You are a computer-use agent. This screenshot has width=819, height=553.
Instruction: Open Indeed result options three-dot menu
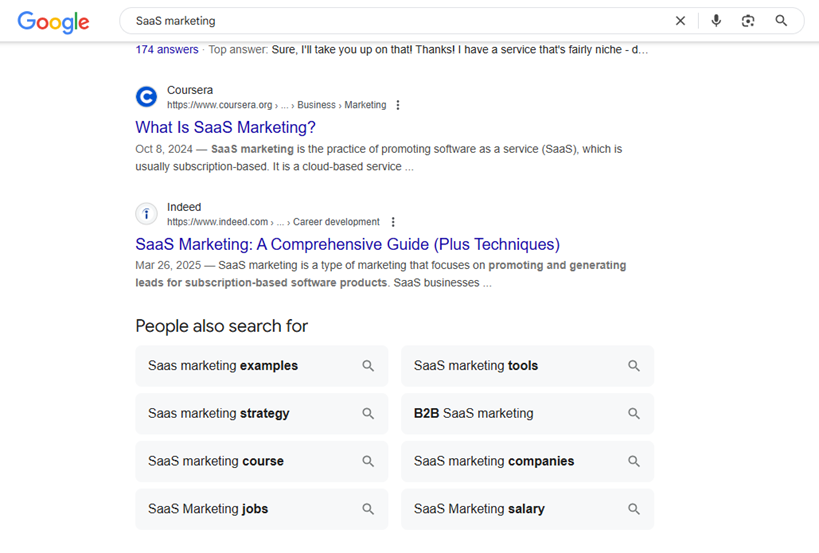(393, 222)
